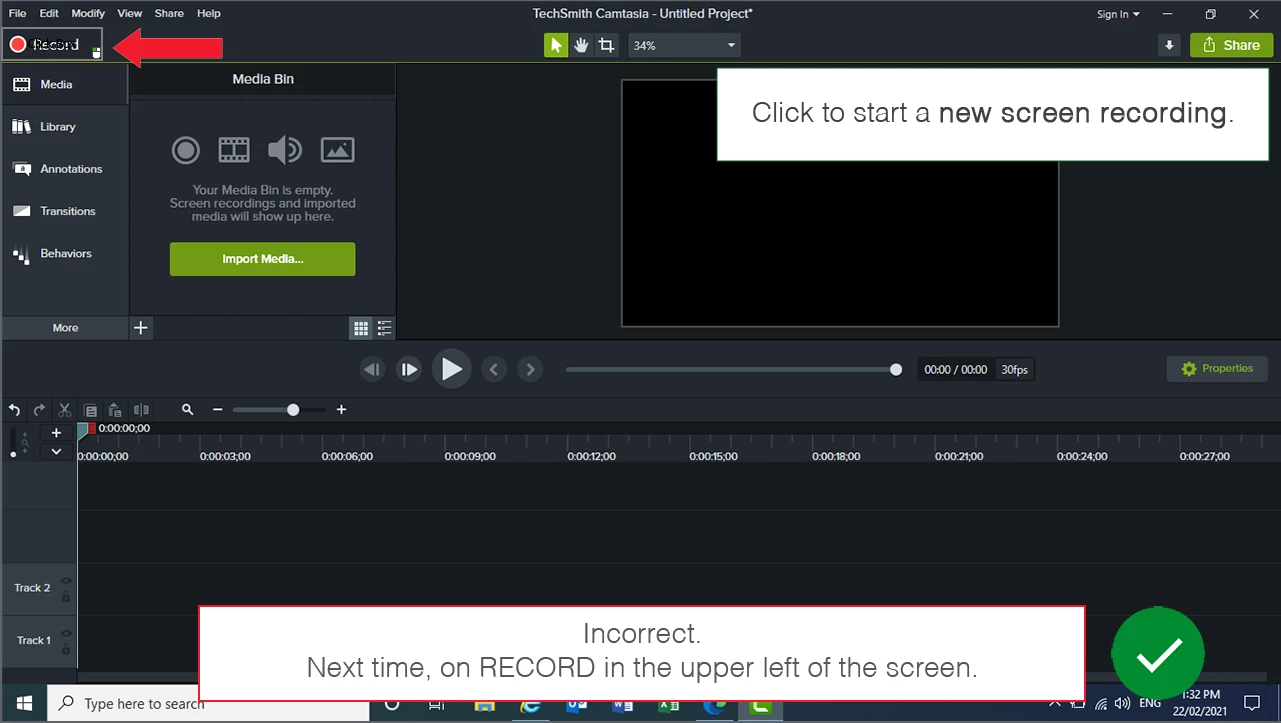Add a new track with plus button
The image size is (1281, 723).
point(57,433)
